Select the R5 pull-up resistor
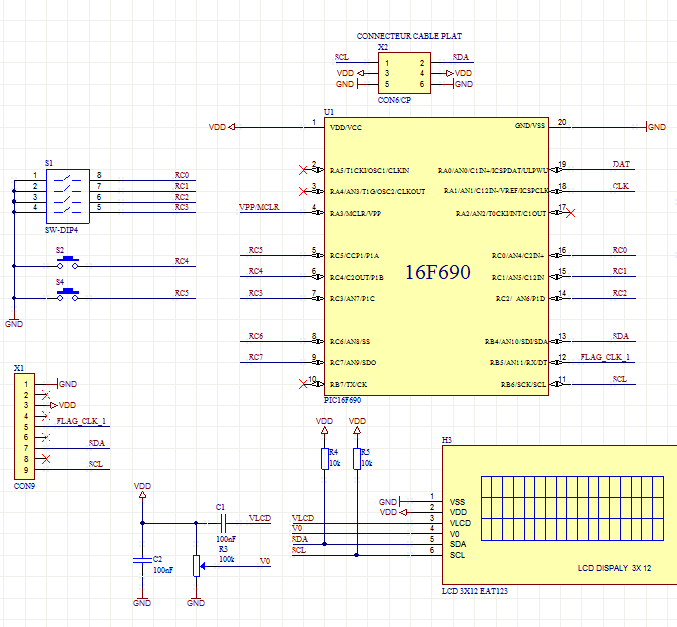 point(357,459)
